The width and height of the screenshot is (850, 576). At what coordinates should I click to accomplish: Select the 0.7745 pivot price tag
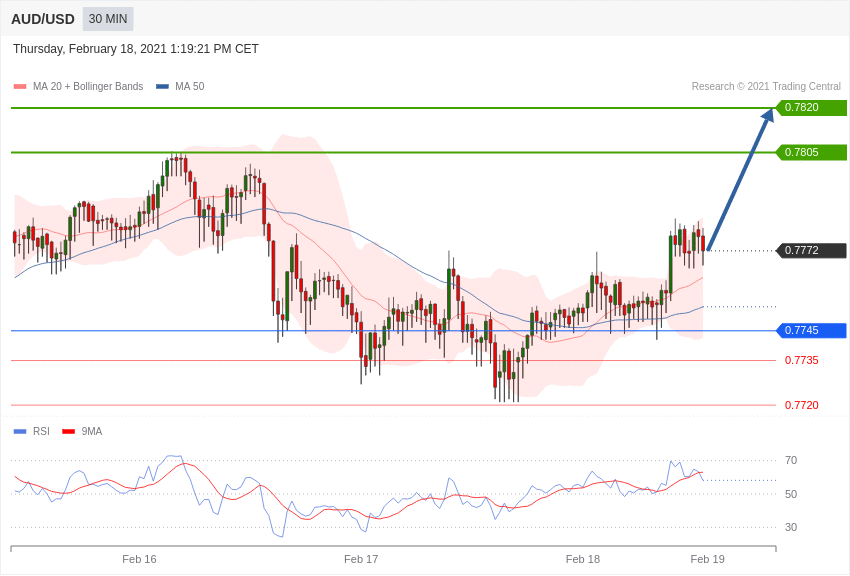pos(812,331)
